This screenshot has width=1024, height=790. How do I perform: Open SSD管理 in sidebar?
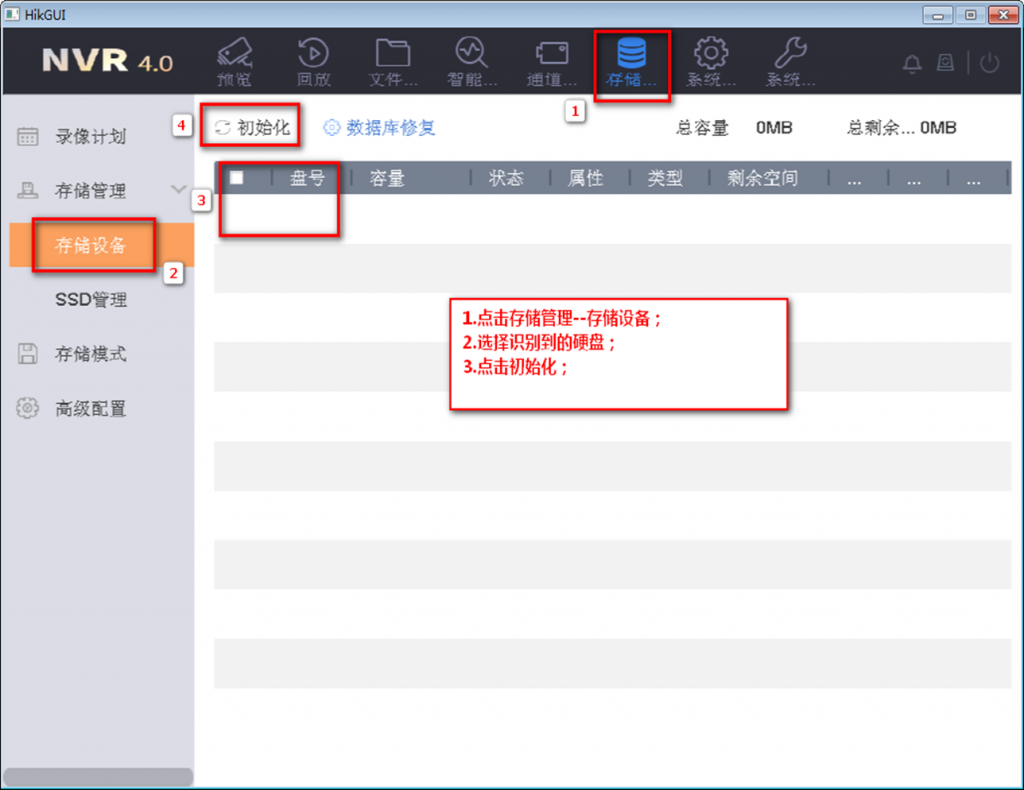click(91, 300)
